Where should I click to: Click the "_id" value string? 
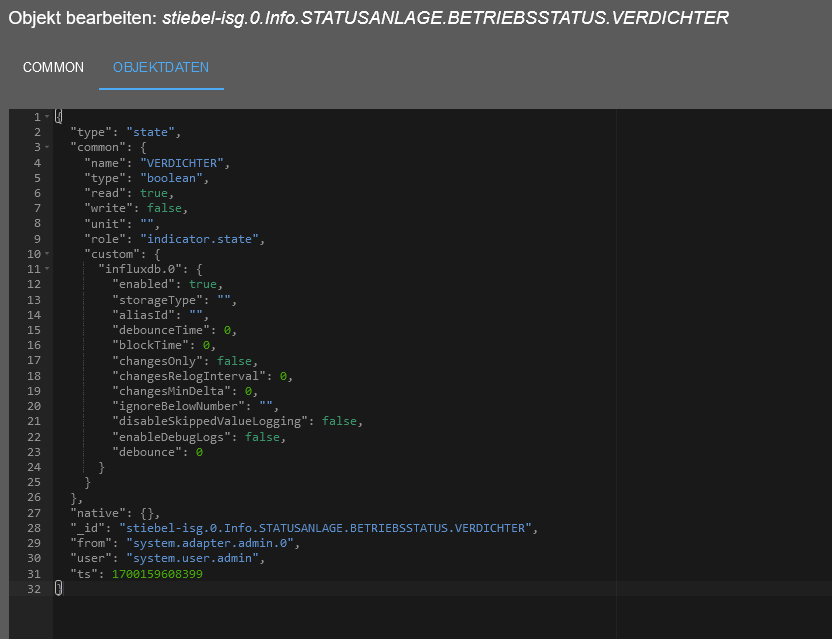(x=328, y=528)
